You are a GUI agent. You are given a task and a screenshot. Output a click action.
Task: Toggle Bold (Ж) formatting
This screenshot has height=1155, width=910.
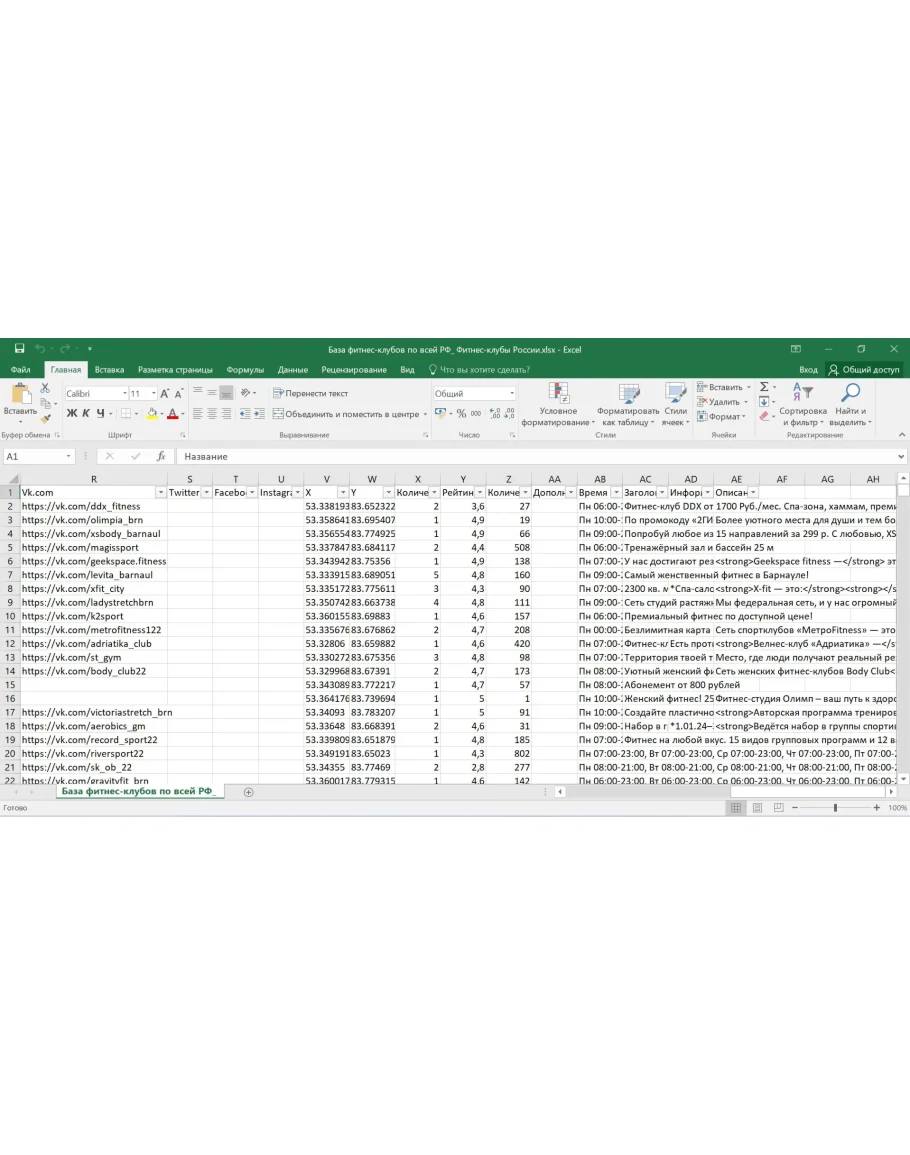71,413
